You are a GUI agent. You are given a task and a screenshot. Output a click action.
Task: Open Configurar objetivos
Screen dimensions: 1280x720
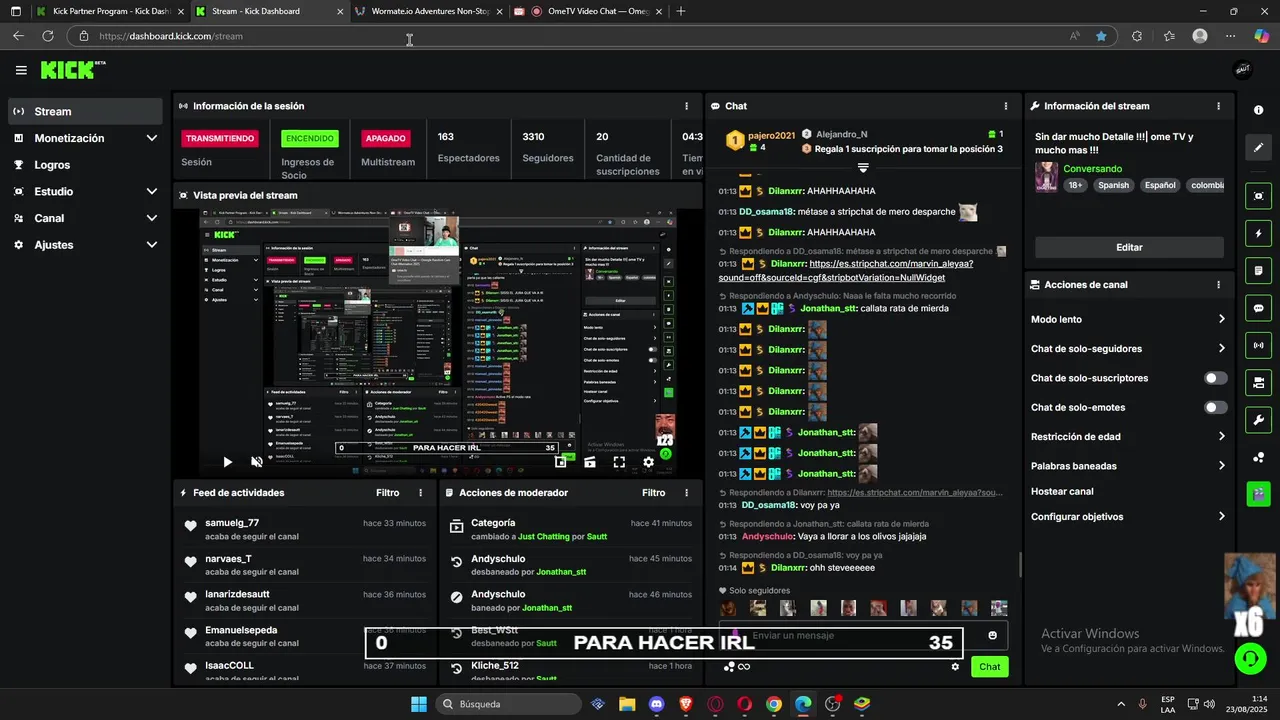1128,517
